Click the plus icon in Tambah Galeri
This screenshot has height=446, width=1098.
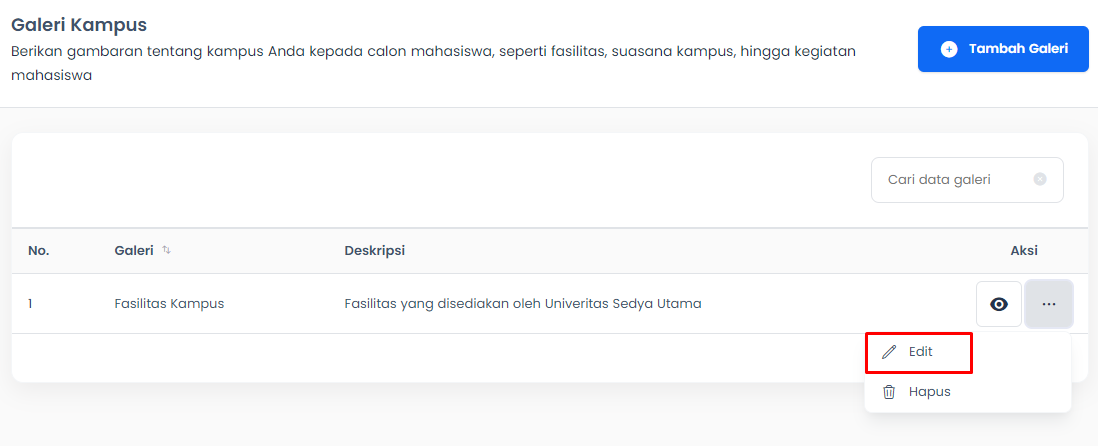pos(949,49)
